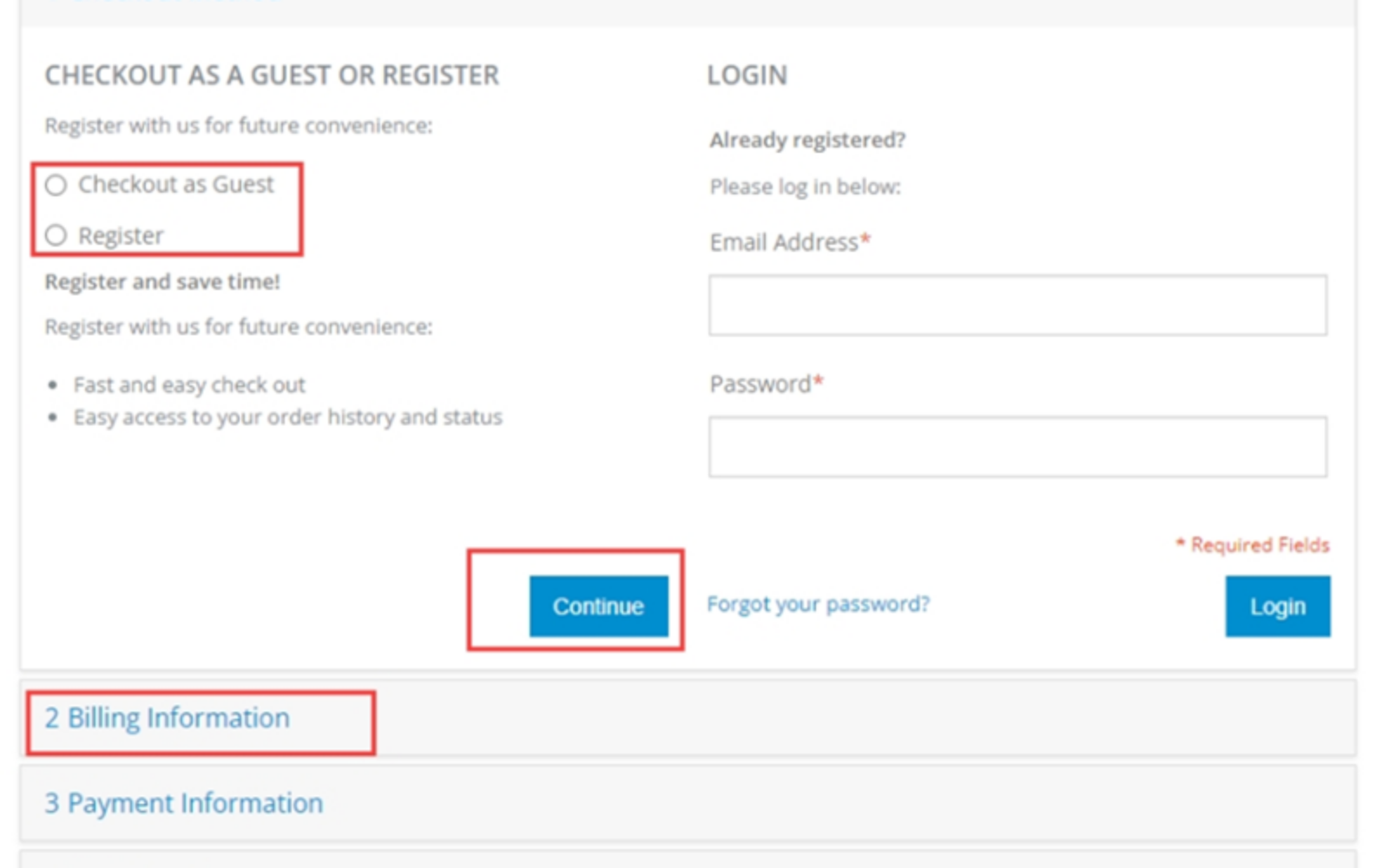Click the Fast and easy check out bullet
The width and height of the screenshot is (1389, 868).
[189, 385]
